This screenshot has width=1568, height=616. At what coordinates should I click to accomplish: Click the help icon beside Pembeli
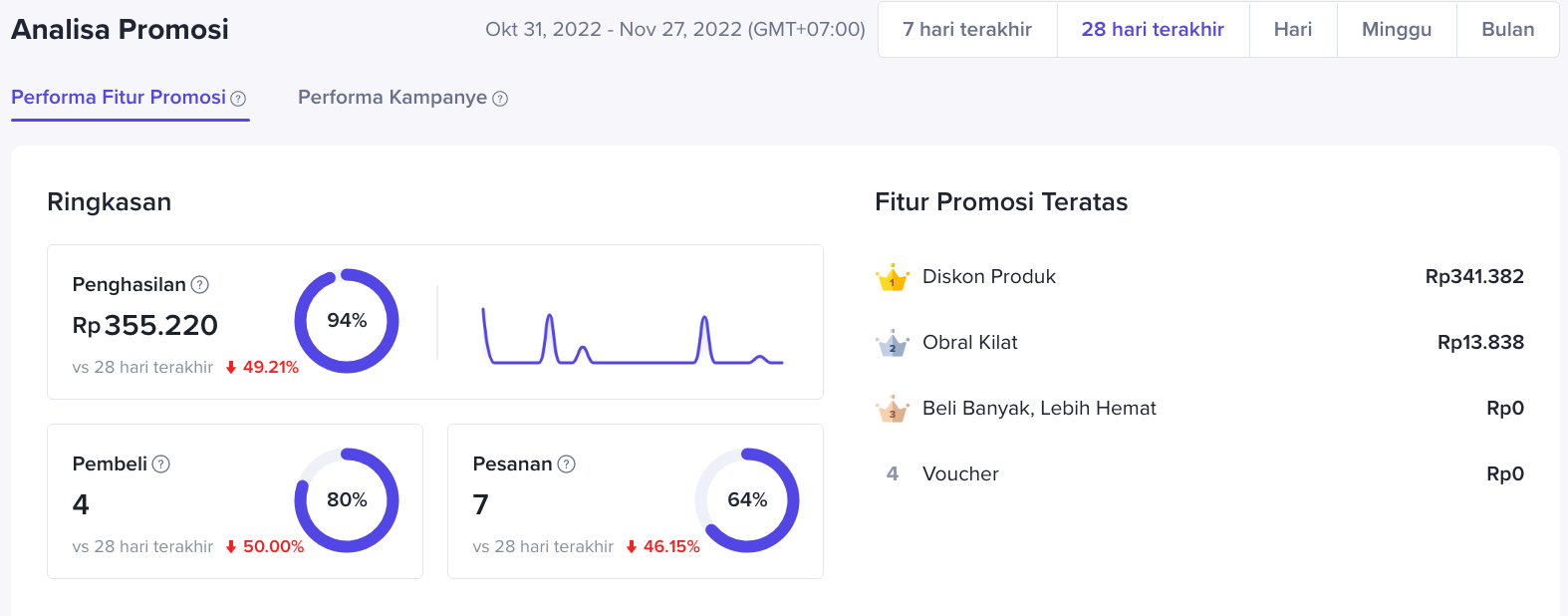pyautogui.click(x=161, y=464)
